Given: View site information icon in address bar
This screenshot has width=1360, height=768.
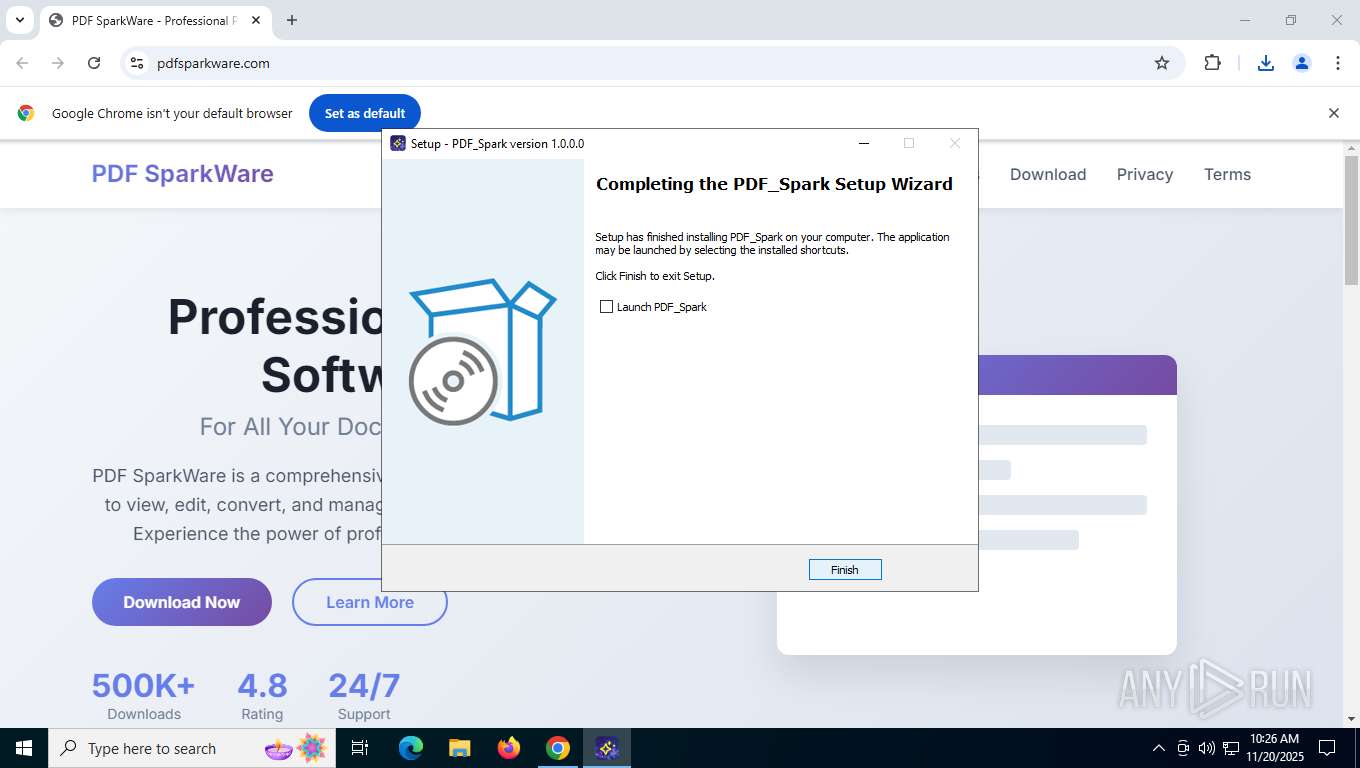Looking at the screenshot, I should 137,63.
